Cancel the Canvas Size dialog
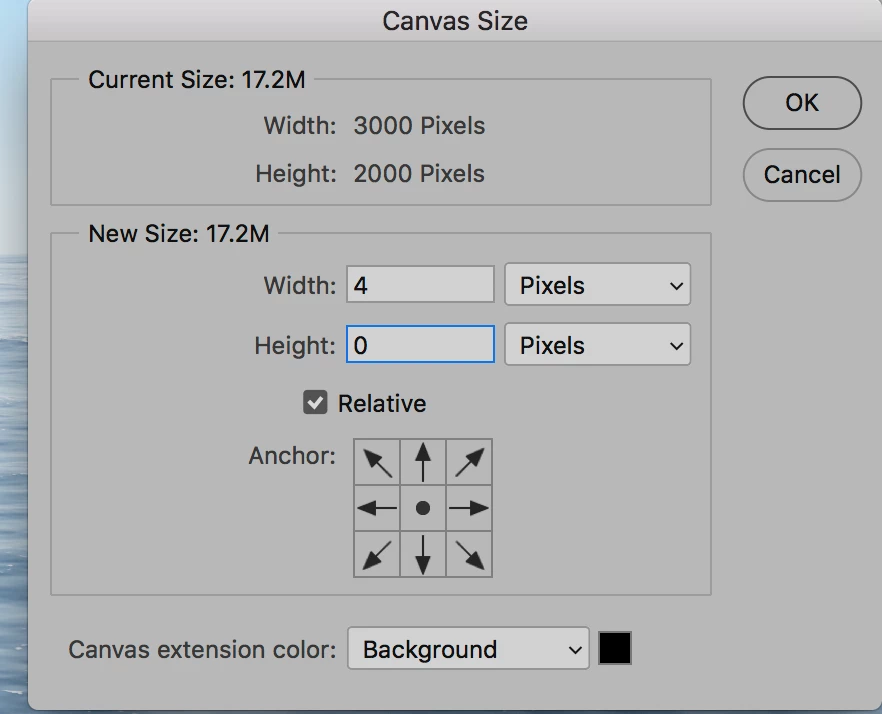The image size is (882, 714). click(802, 175)
